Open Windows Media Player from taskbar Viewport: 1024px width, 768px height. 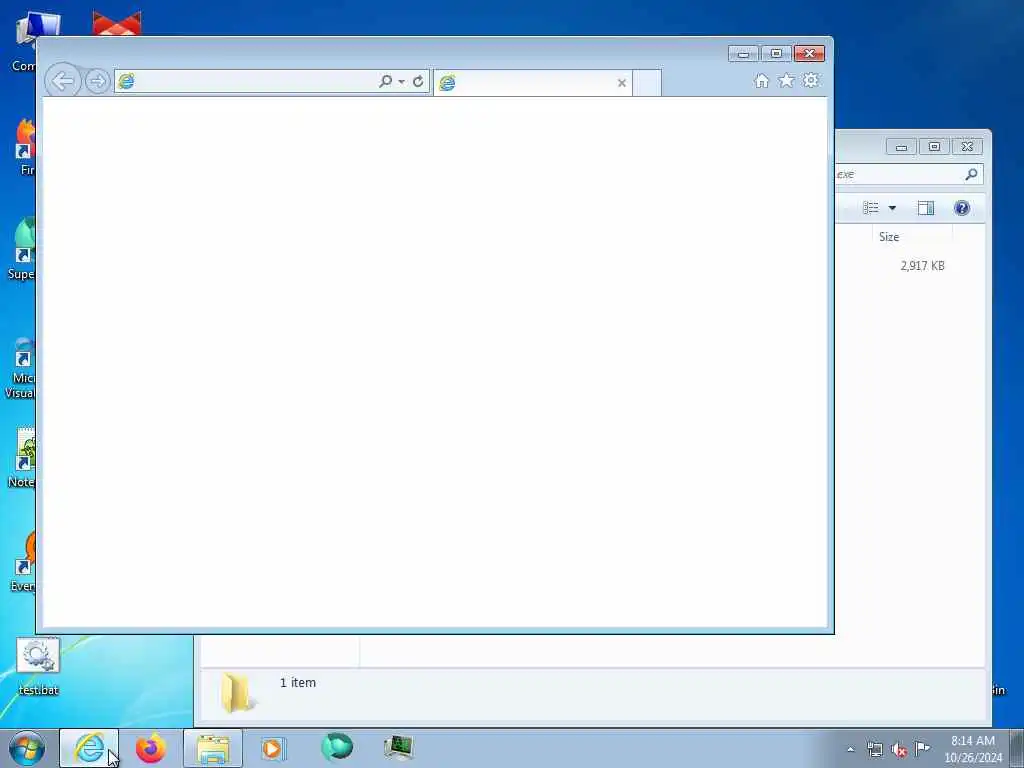pos(274,748)
